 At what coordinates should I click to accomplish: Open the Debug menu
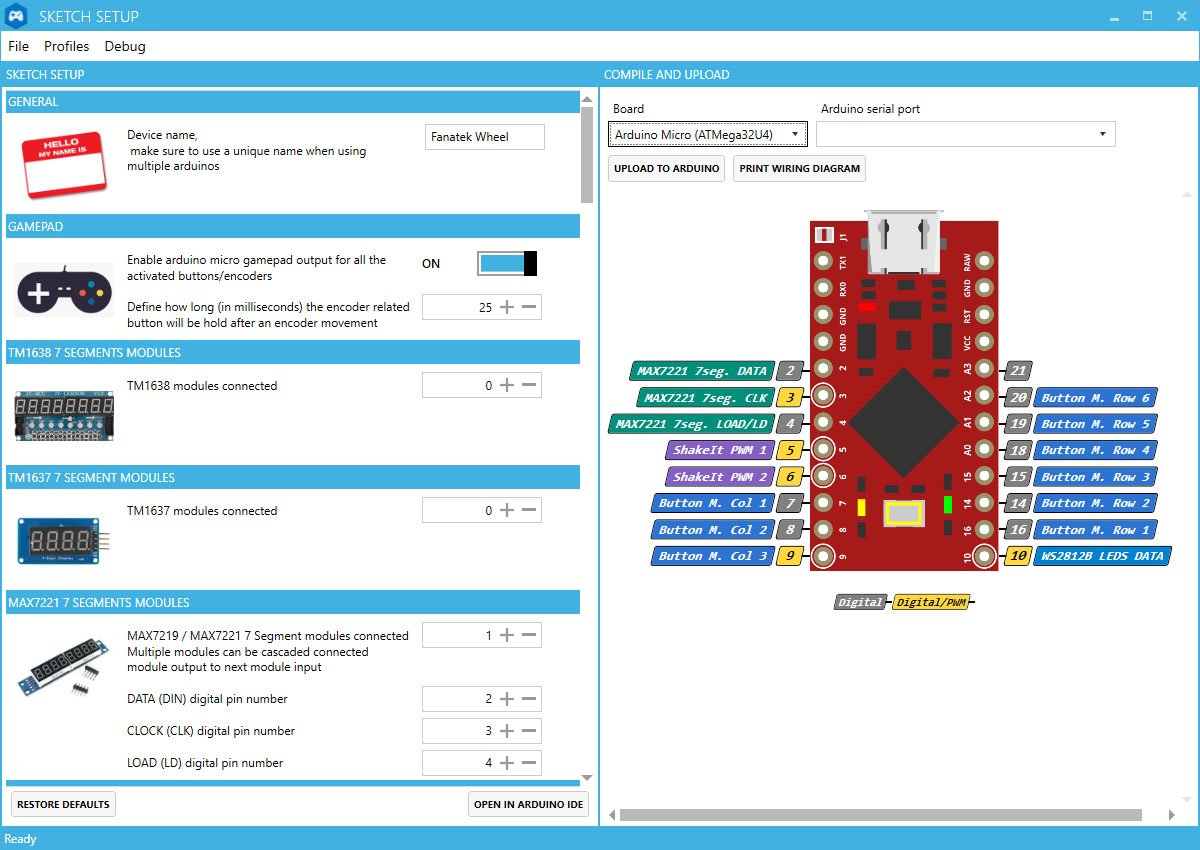[x=125, y=46]
